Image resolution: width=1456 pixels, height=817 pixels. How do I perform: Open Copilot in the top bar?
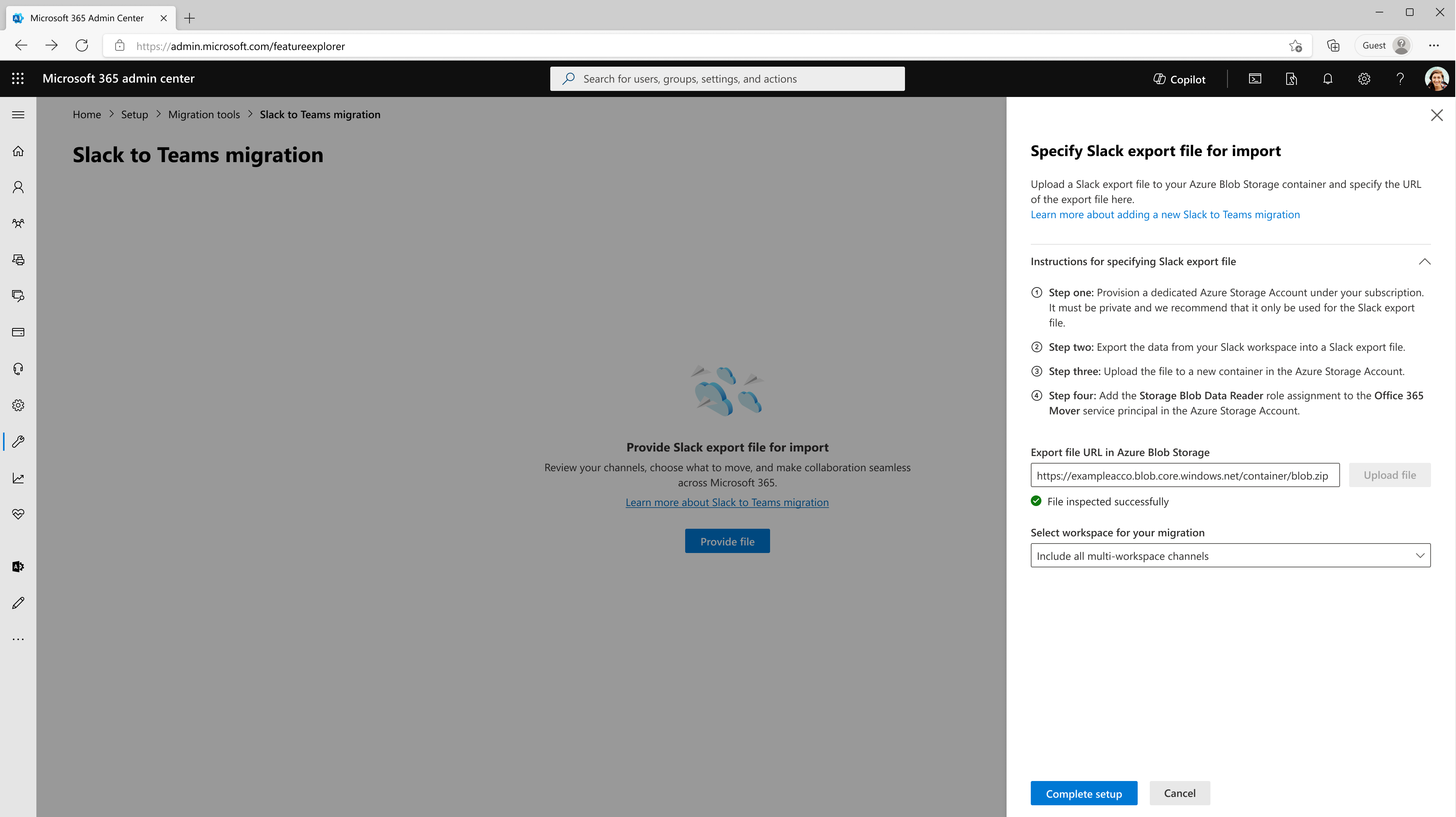pos(1180,78)
